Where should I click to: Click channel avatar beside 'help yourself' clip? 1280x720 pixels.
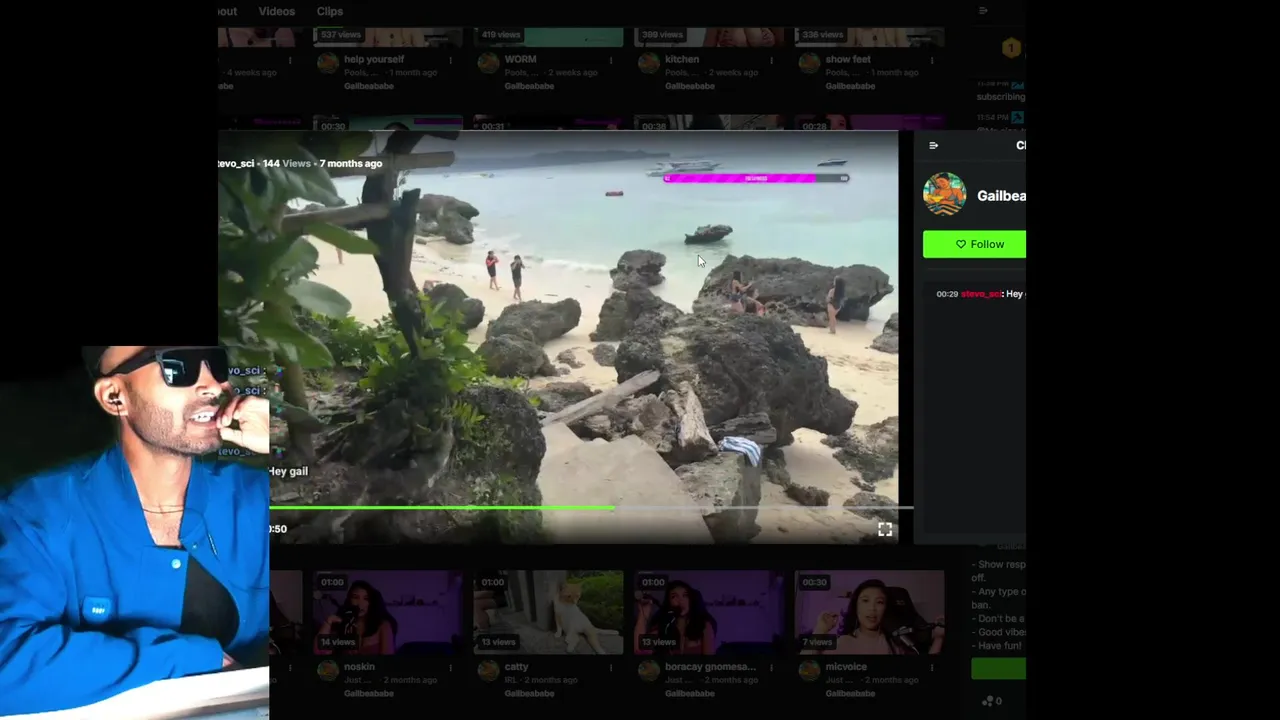tap(327, 63)
